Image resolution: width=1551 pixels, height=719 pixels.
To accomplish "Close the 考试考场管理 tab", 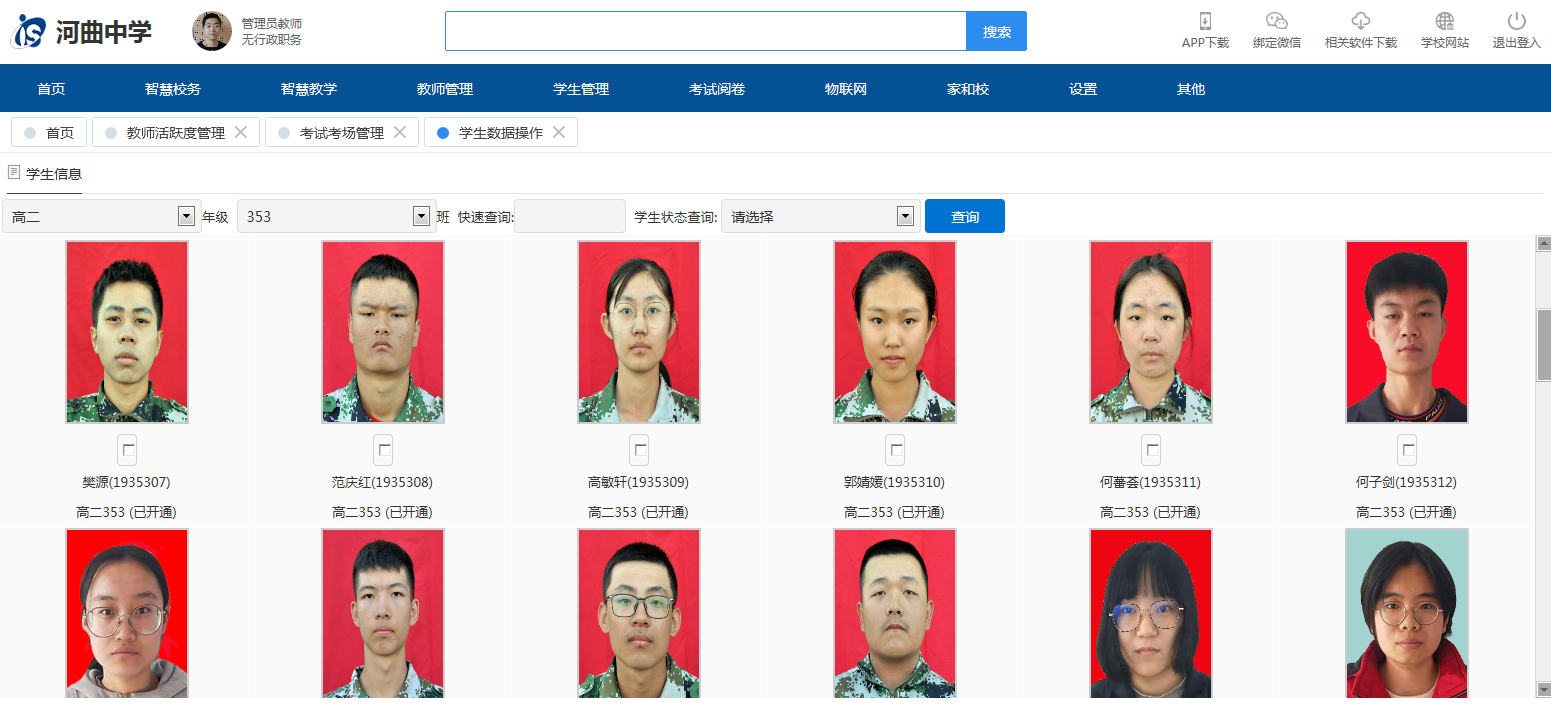I will pyautogui.click(x=400, y=132).
